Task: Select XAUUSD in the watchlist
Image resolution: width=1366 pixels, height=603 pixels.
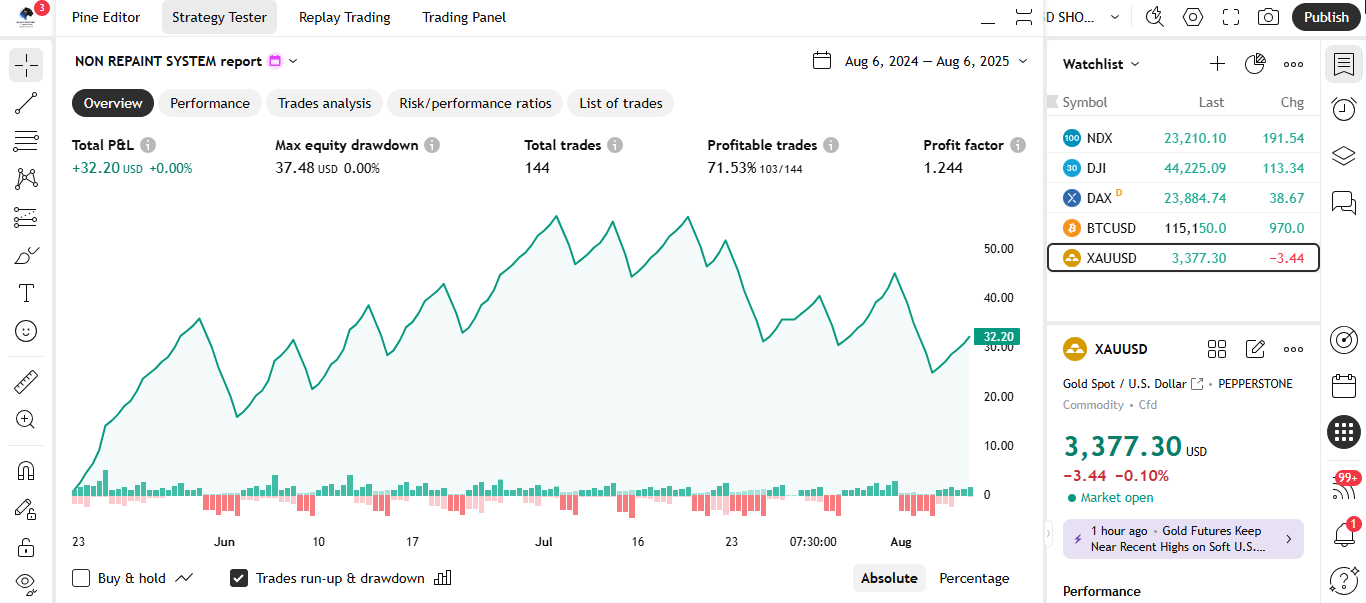Action: coord(1112,257)
